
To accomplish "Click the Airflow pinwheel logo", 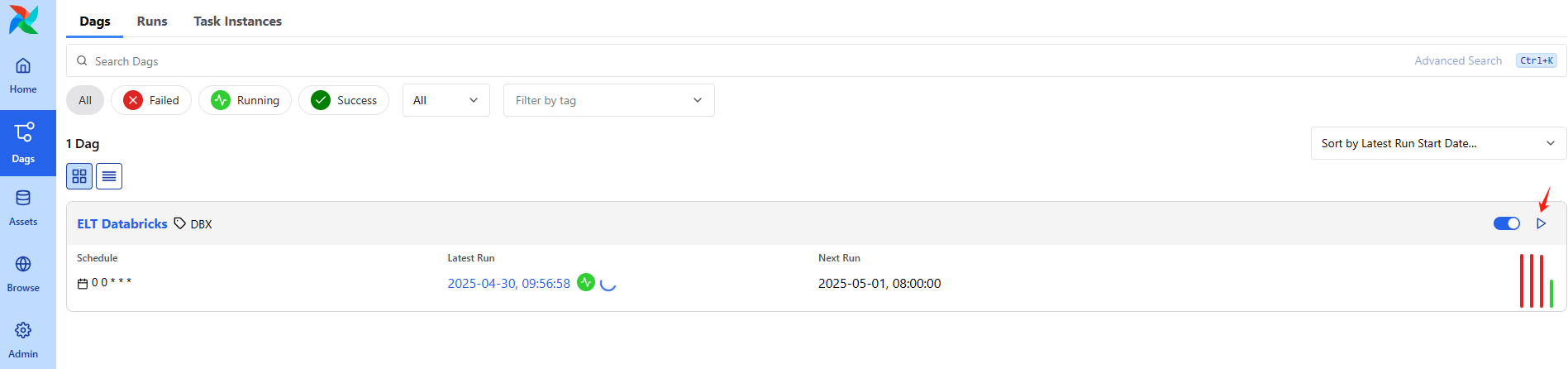I will click(24, 20).
